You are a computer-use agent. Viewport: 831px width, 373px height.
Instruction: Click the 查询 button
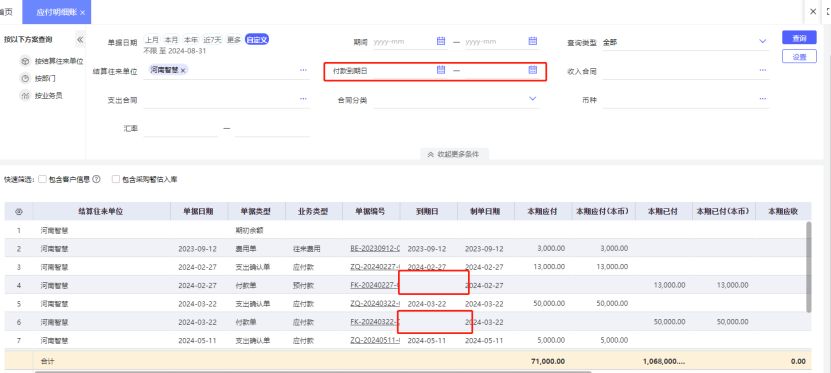799,38
